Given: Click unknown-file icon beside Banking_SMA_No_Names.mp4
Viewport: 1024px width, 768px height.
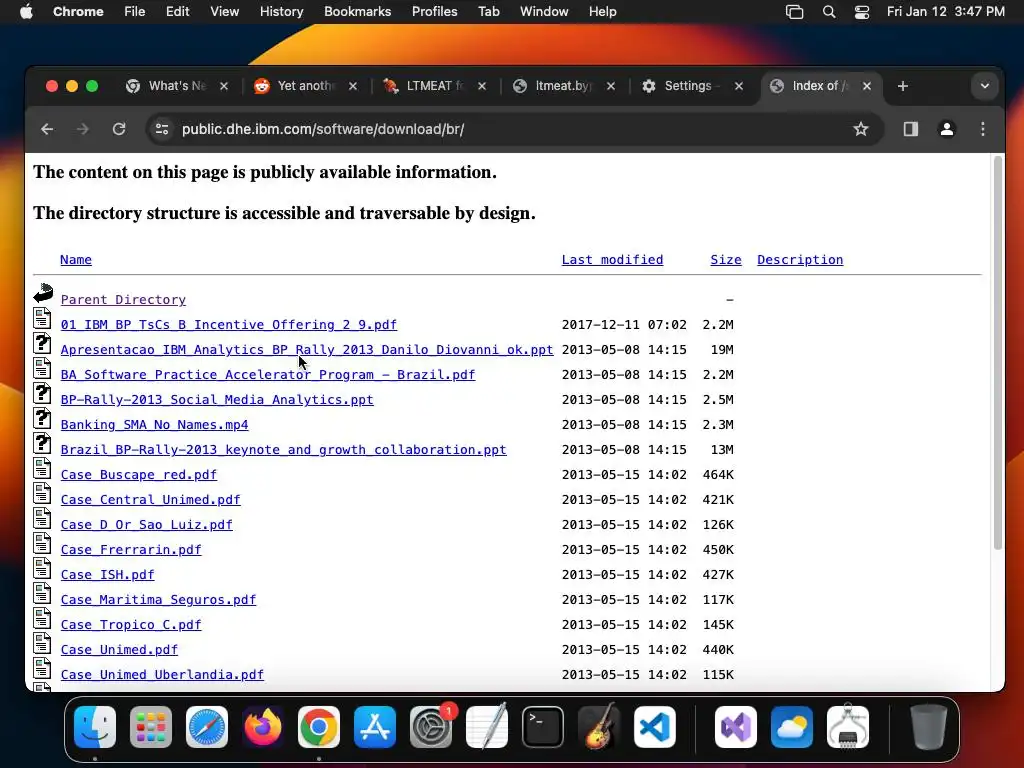Looking at the screenshot, I should 42,418.
